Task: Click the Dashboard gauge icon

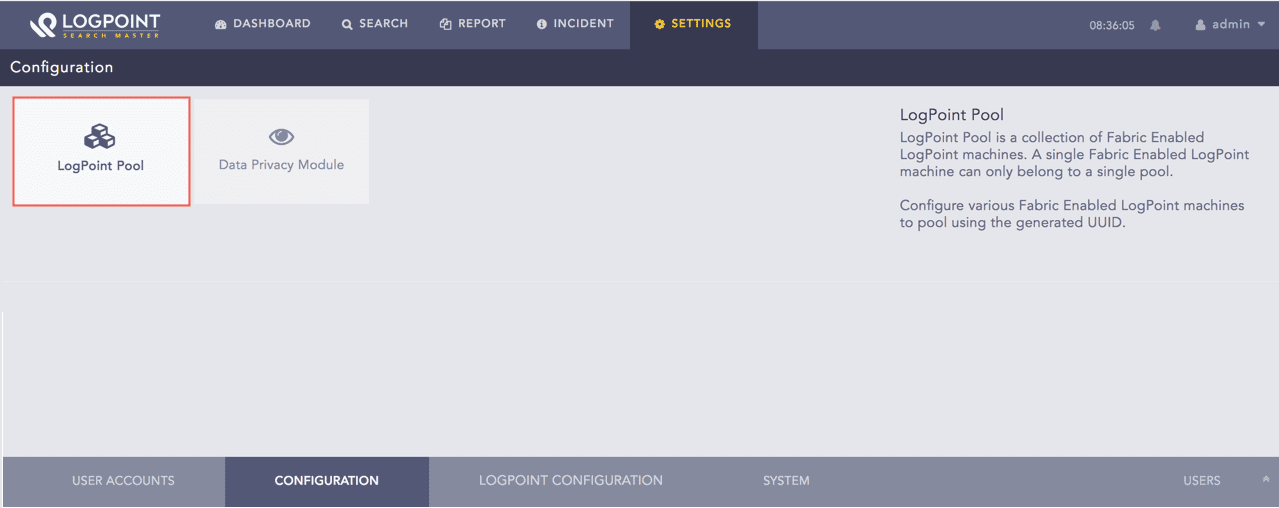Action: 221,24
